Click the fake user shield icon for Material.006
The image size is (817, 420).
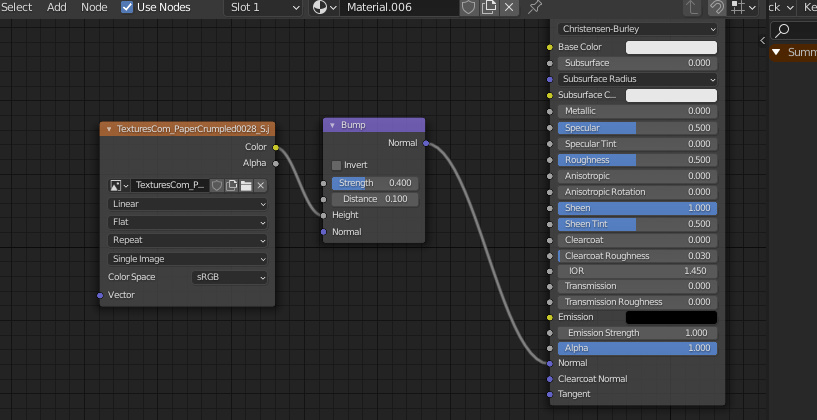[x=468, y=7]
